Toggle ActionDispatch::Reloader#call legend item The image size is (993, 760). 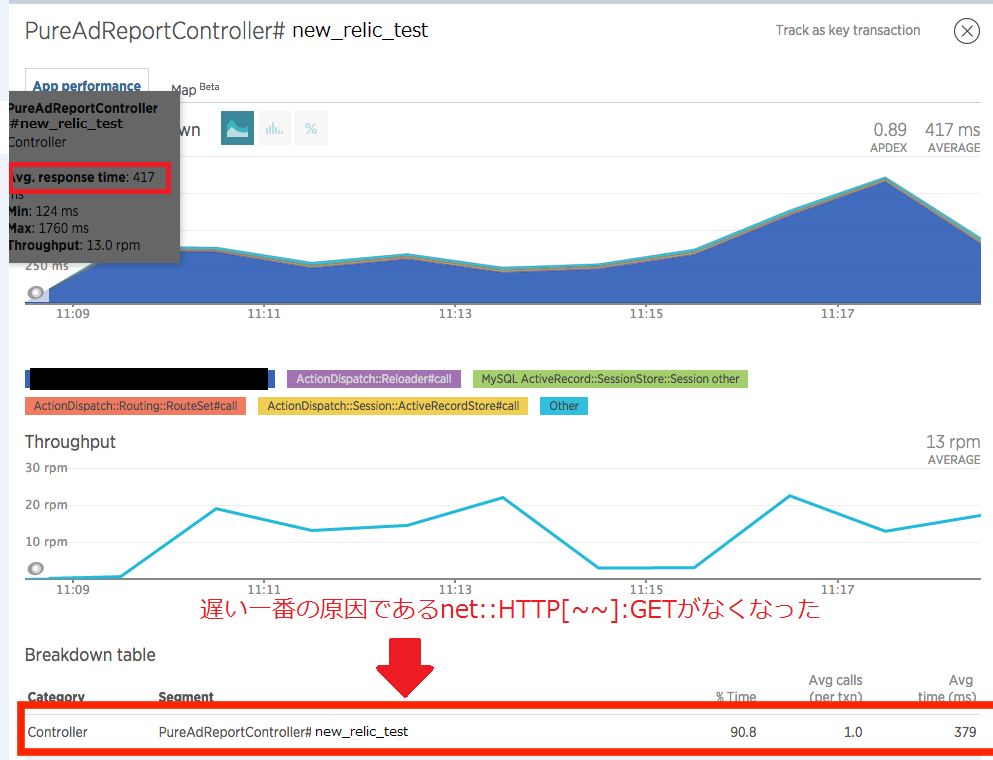pyautogui.click(x=374, y=379)
